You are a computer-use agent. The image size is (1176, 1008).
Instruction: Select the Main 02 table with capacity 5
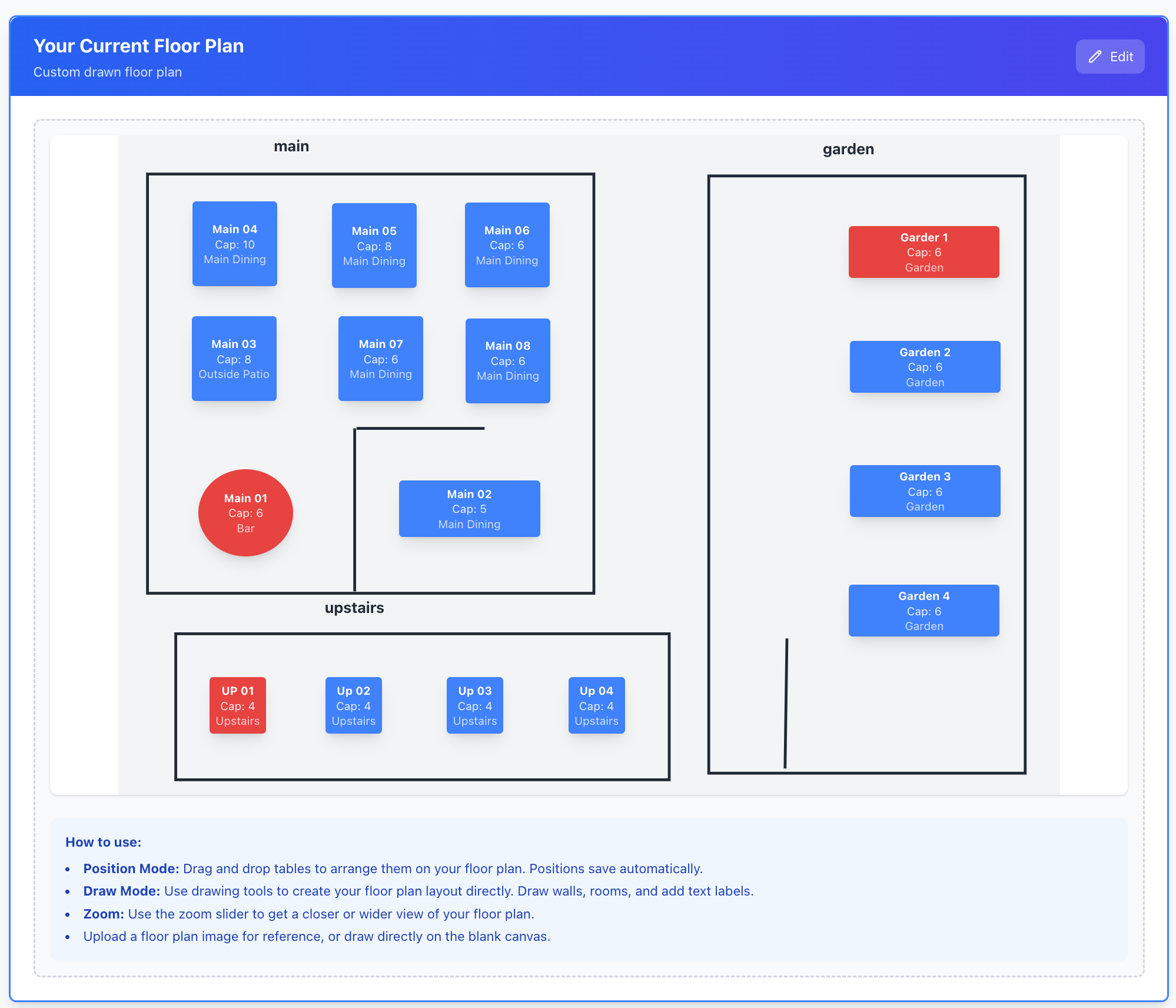click(x=469, y=509)
